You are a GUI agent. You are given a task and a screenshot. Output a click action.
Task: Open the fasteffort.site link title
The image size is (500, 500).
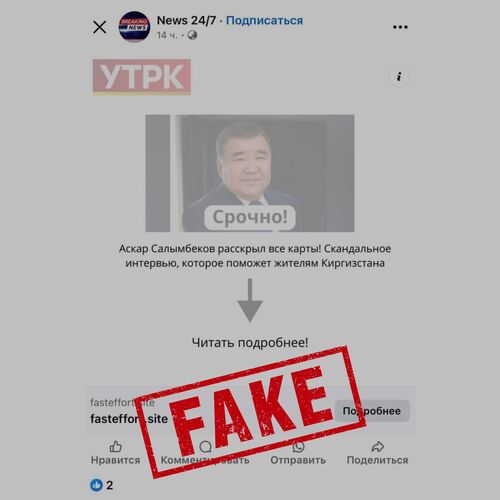point(129,419)
